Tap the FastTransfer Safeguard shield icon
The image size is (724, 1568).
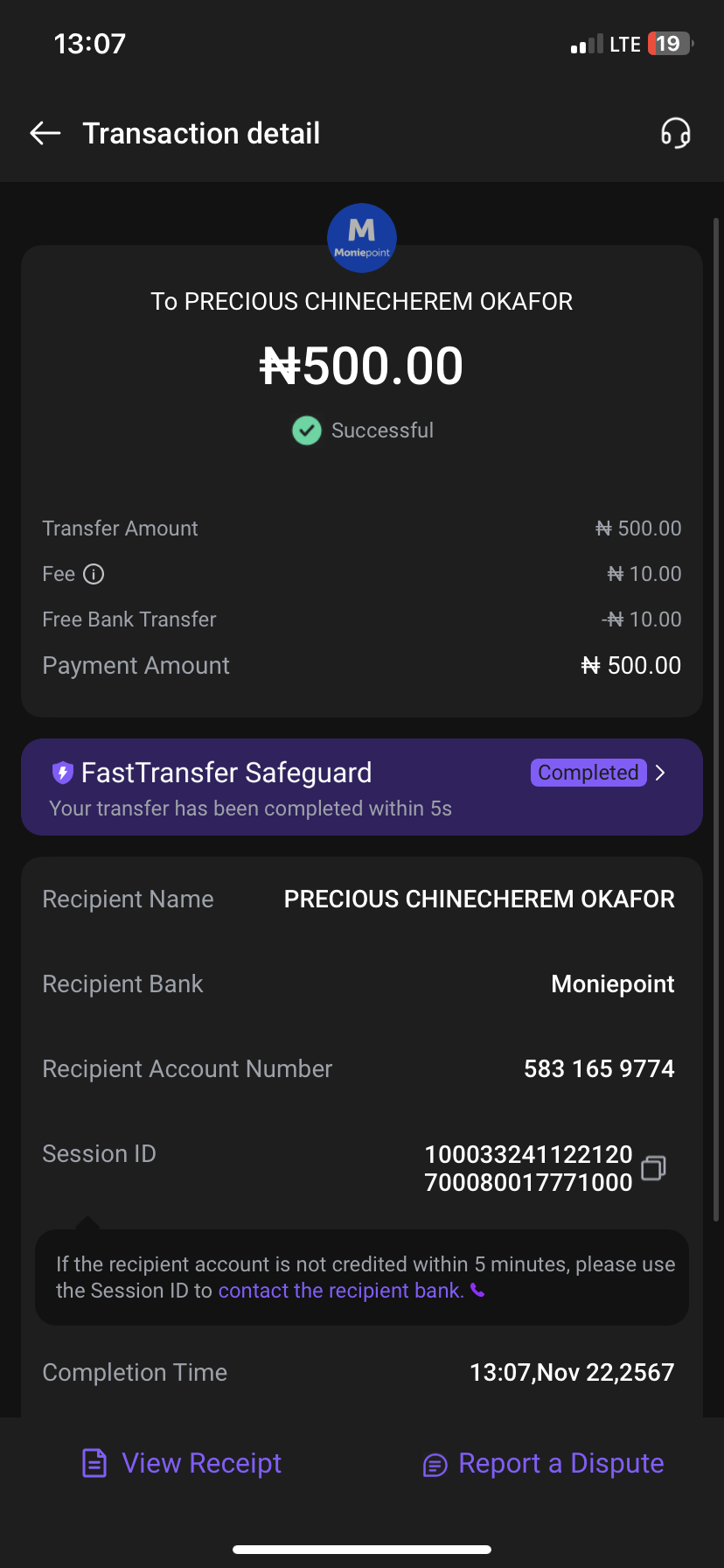coord(62,773)
